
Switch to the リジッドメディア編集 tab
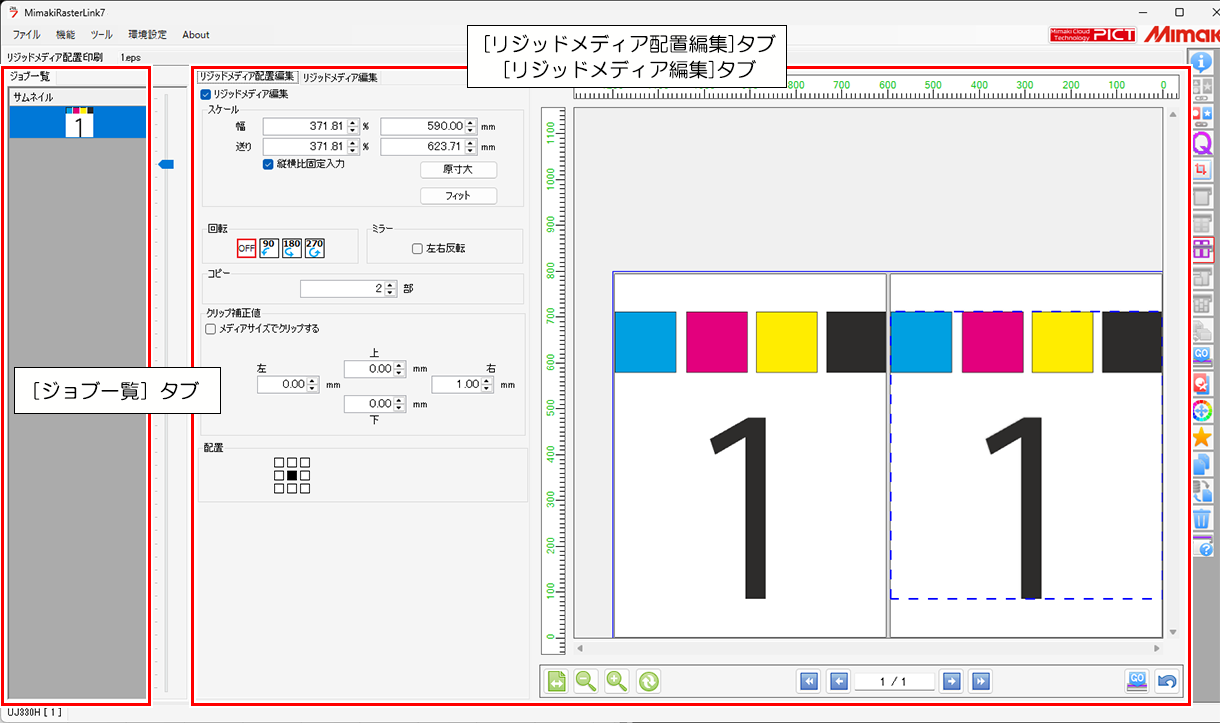[340, 75]
